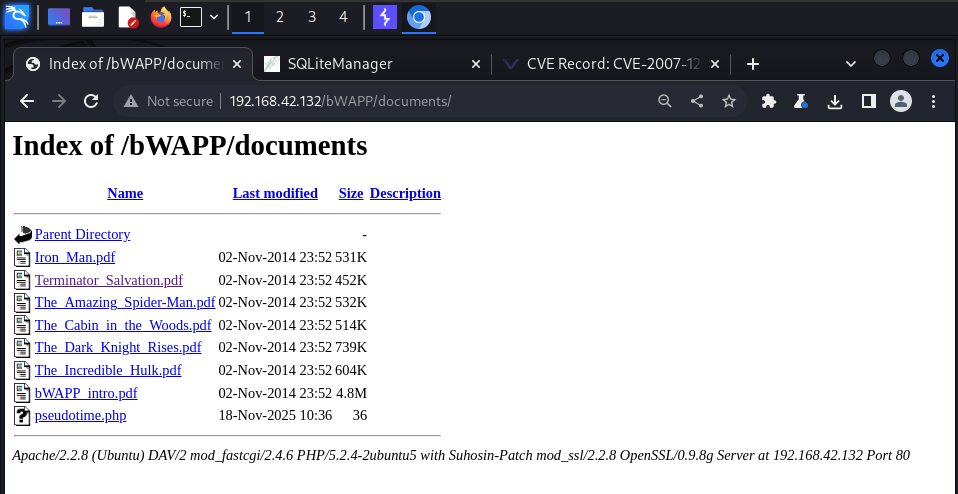This screenshot has width=958, height=494.
Task: Go back to the previous page
Action: point(27,101)
